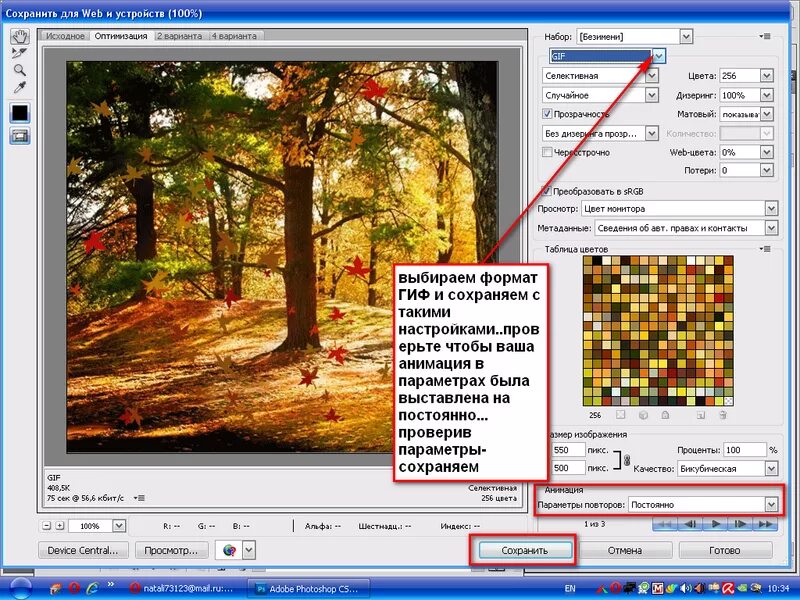Switch to the 4 варианта tab

pyautogui.click(x=234, y=36)
